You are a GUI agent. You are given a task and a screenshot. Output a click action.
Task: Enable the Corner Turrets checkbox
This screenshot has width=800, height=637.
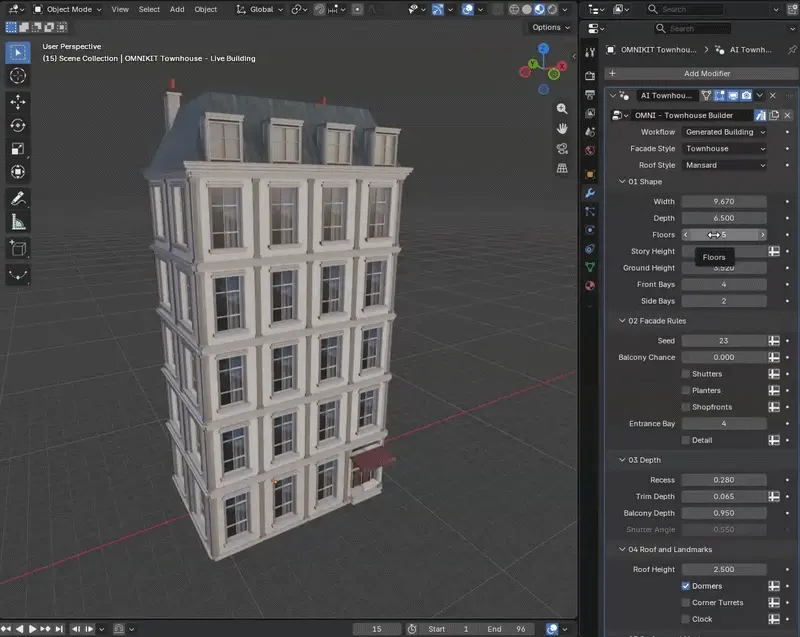click(x=686, y=603)
